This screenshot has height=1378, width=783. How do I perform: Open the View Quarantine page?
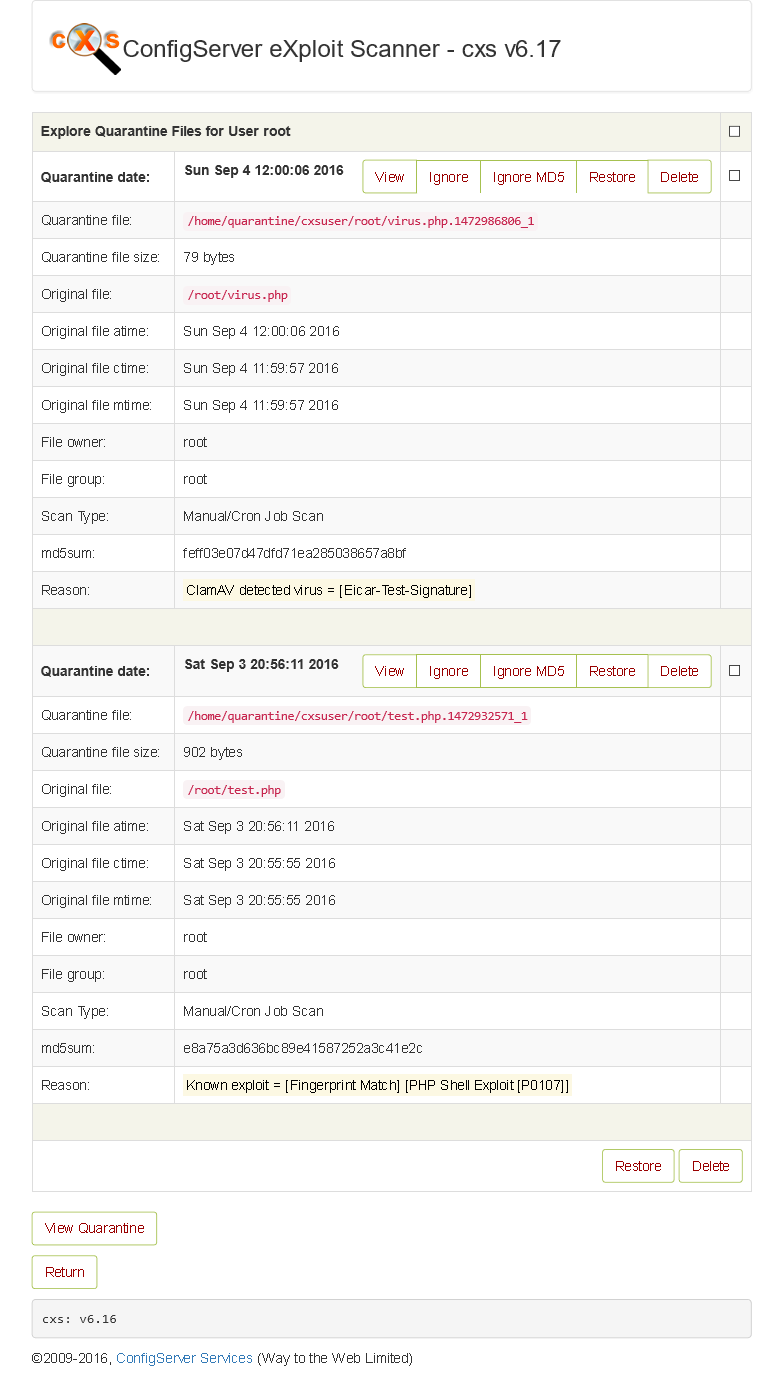click(94, 1228)
